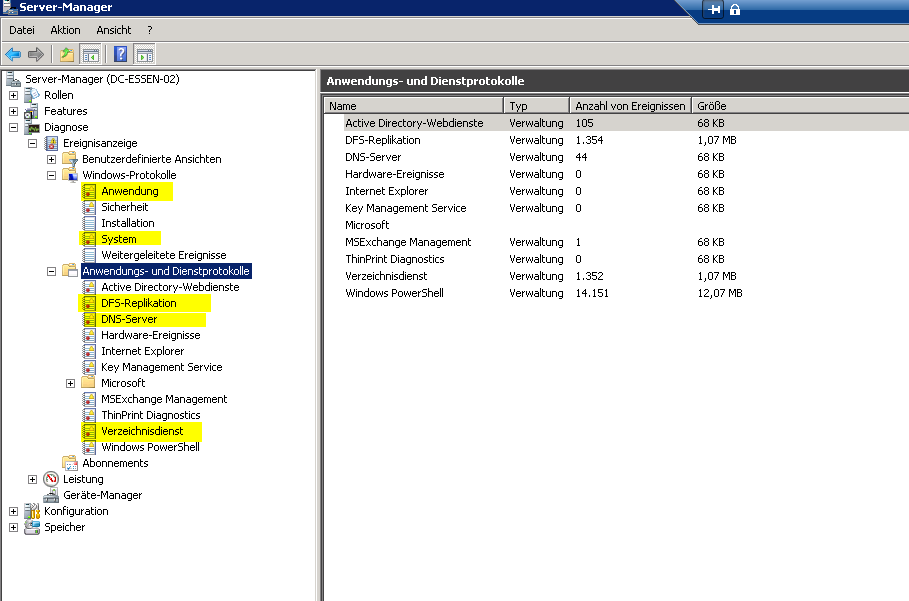Toggle the console tree pane icon
Screen dimensions: 909x601
[x=91, y=54]
